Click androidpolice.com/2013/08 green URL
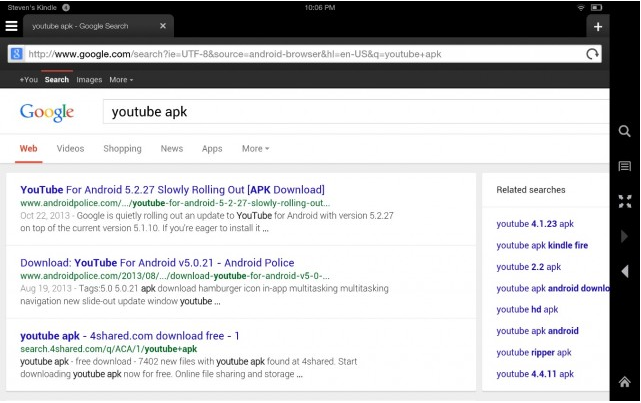Screen dimensions: 641x403 [175, 276]
